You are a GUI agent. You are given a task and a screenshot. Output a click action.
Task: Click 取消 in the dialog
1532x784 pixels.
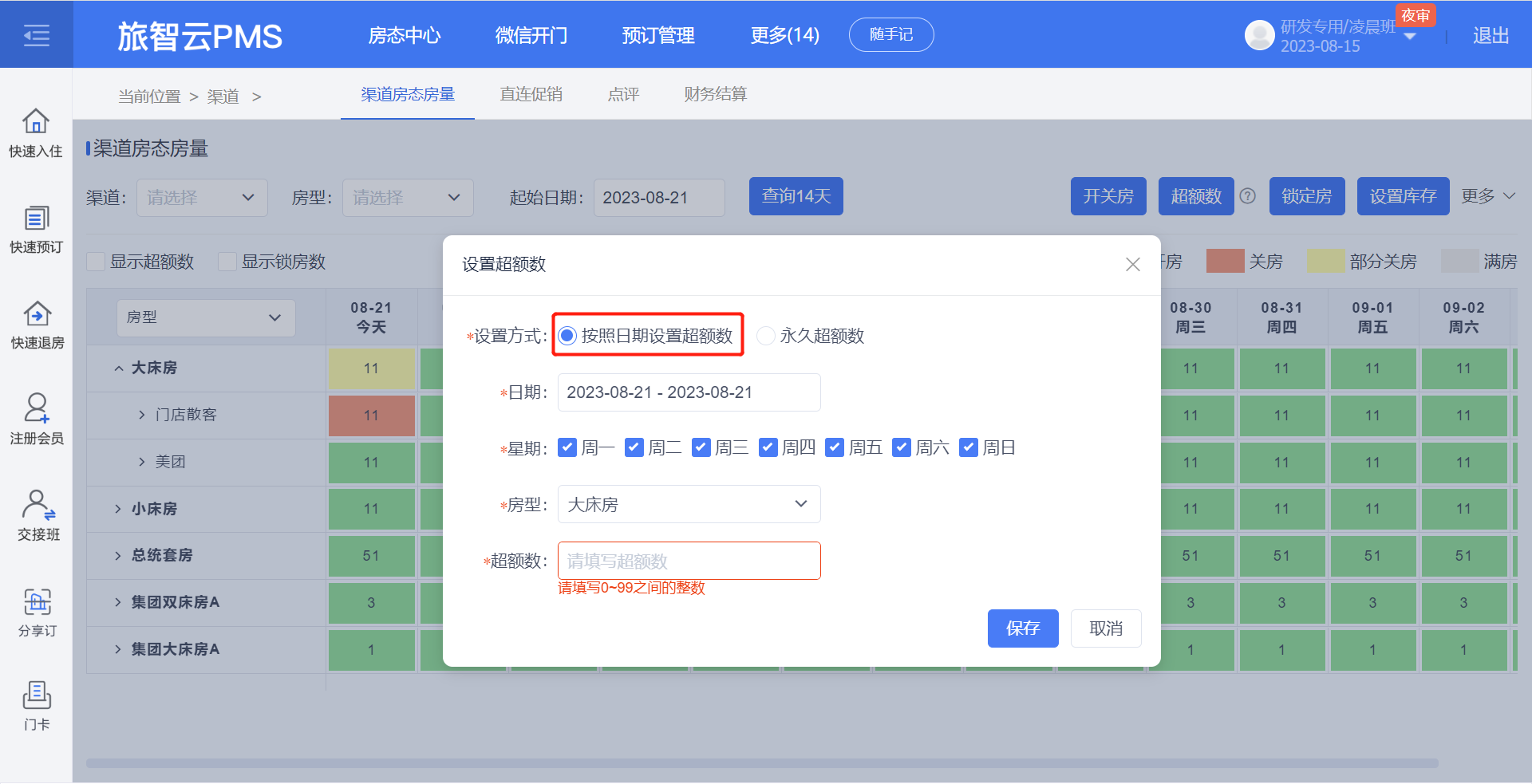pos(1106,628)
